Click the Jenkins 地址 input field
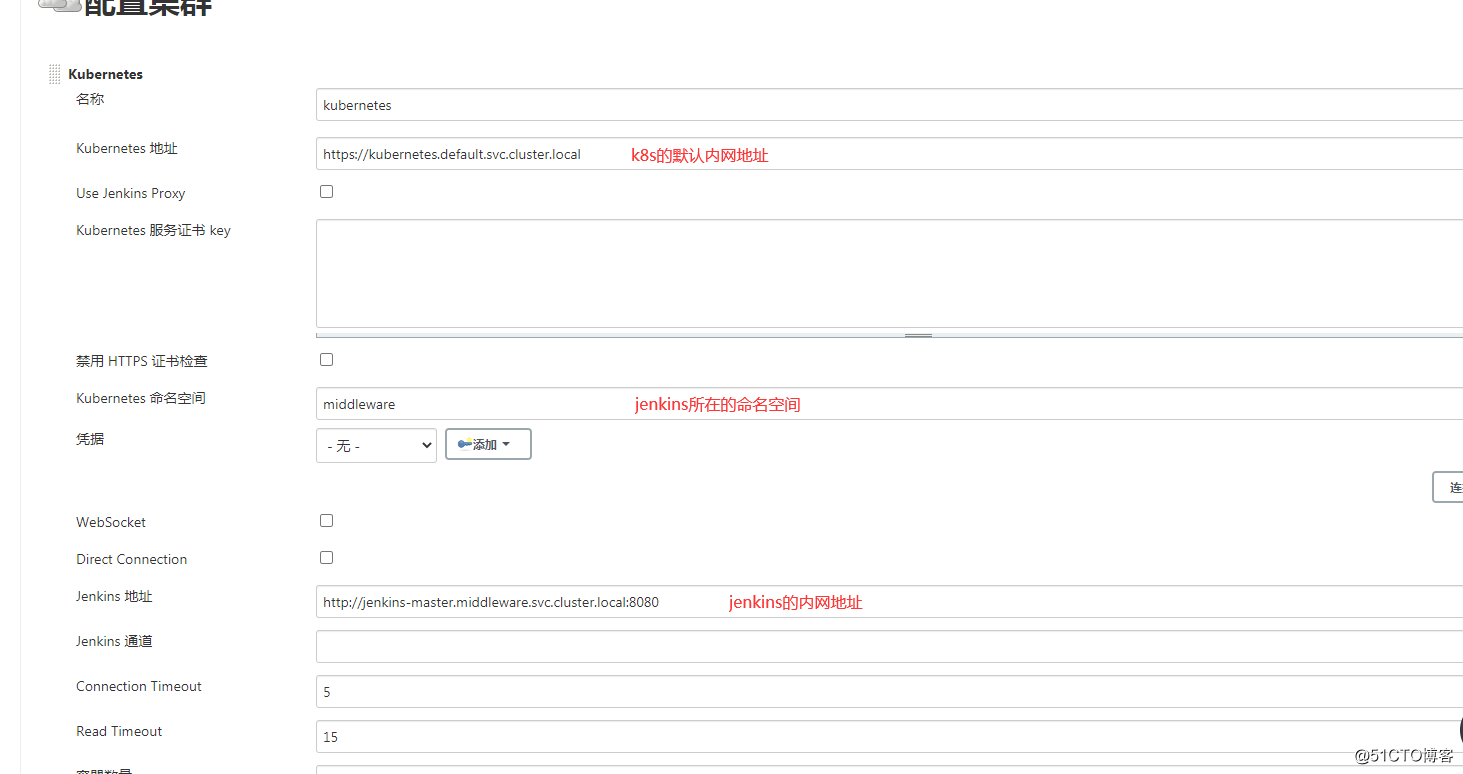1463x774 pixels. pyautogui.click(x=889, y=602)
